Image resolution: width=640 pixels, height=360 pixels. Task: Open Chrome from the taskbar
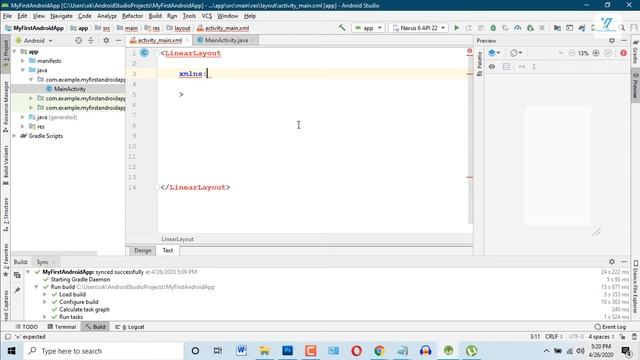[379, 351]
